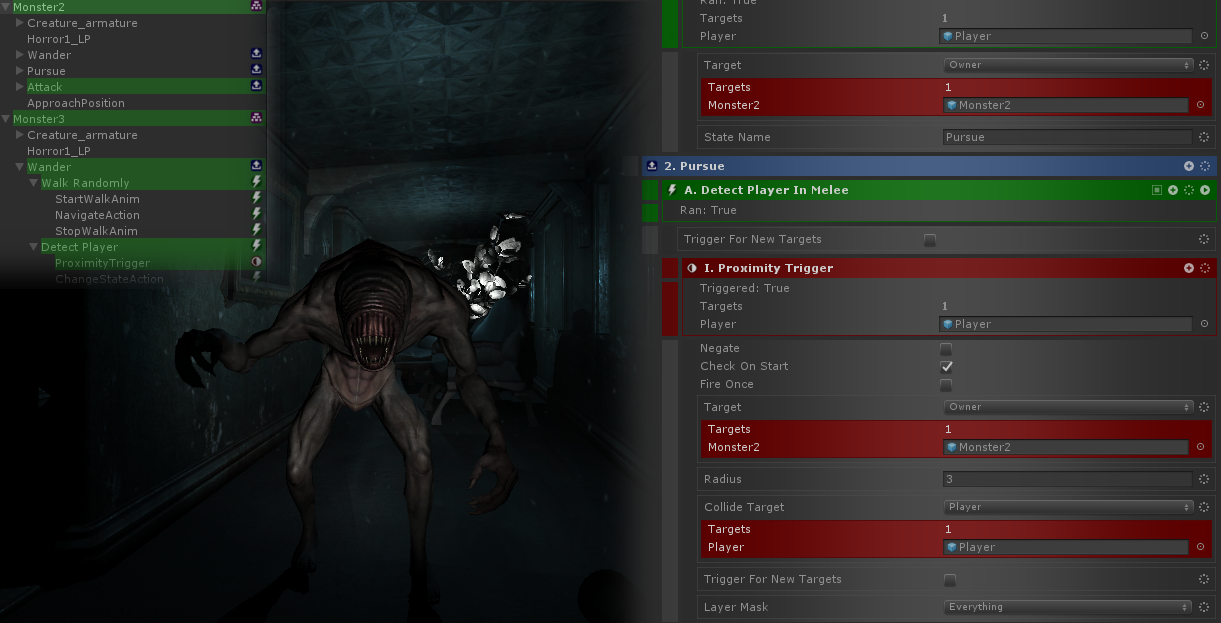The width and height of the screenshot is (1221, 623).
Task: Click the square icon on Detect Player In Melee header
Action: tap(1157, 190)
